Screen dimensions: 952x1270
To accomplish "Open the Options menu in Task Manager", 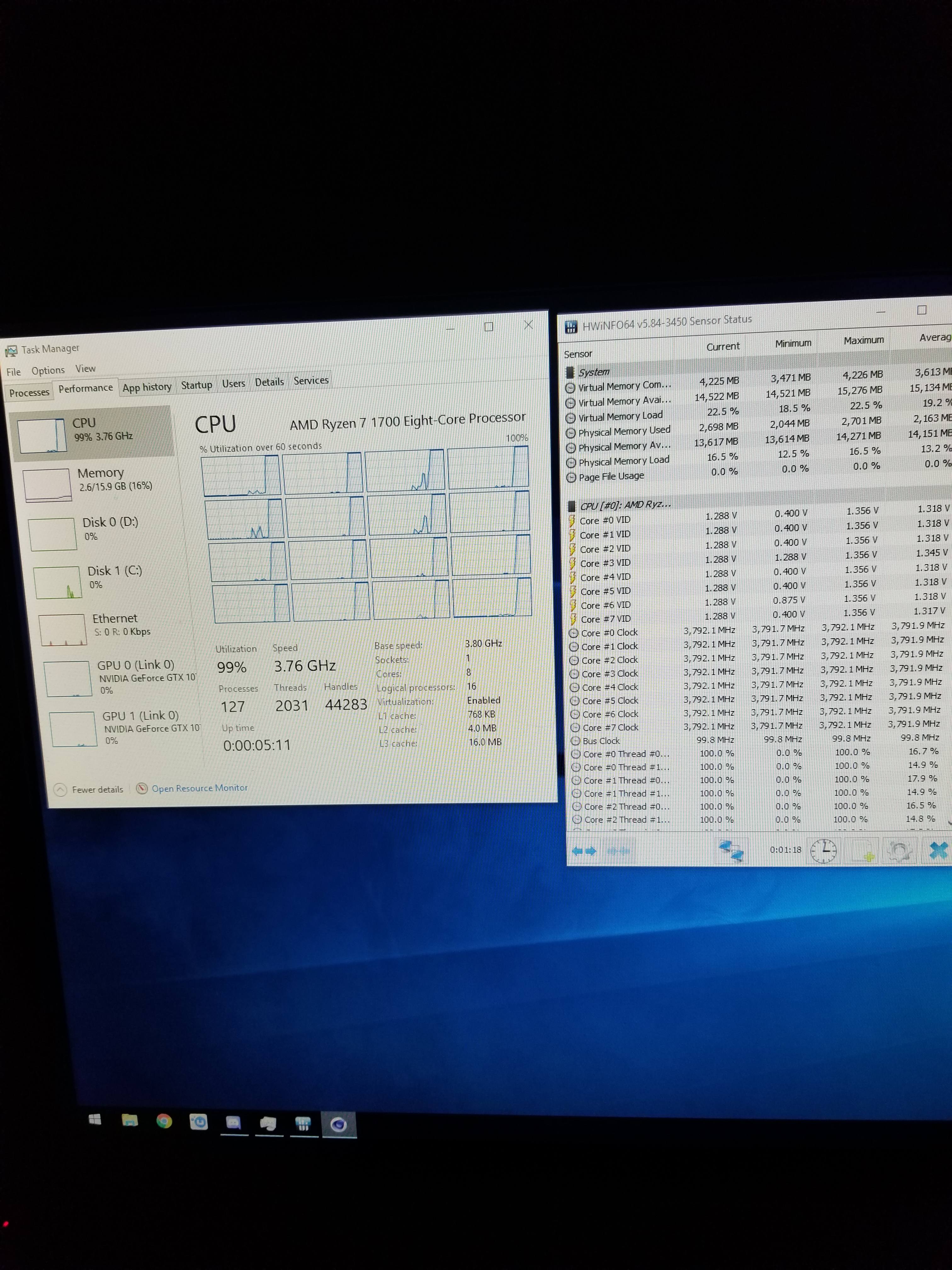I will click(48, 370).
